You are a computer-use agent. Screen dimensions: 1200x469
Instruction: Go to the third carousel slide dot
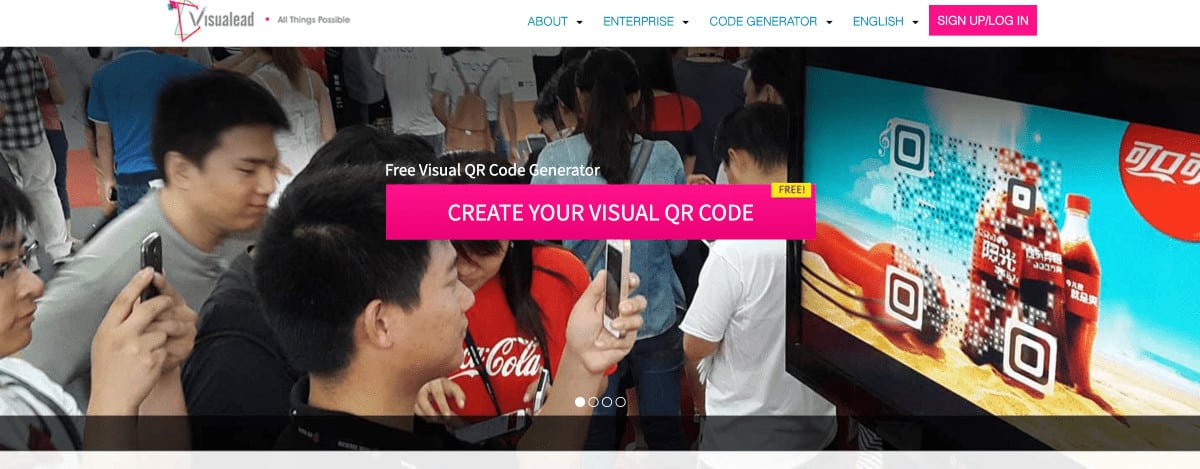pyautogui.click(x=607, y=402)
